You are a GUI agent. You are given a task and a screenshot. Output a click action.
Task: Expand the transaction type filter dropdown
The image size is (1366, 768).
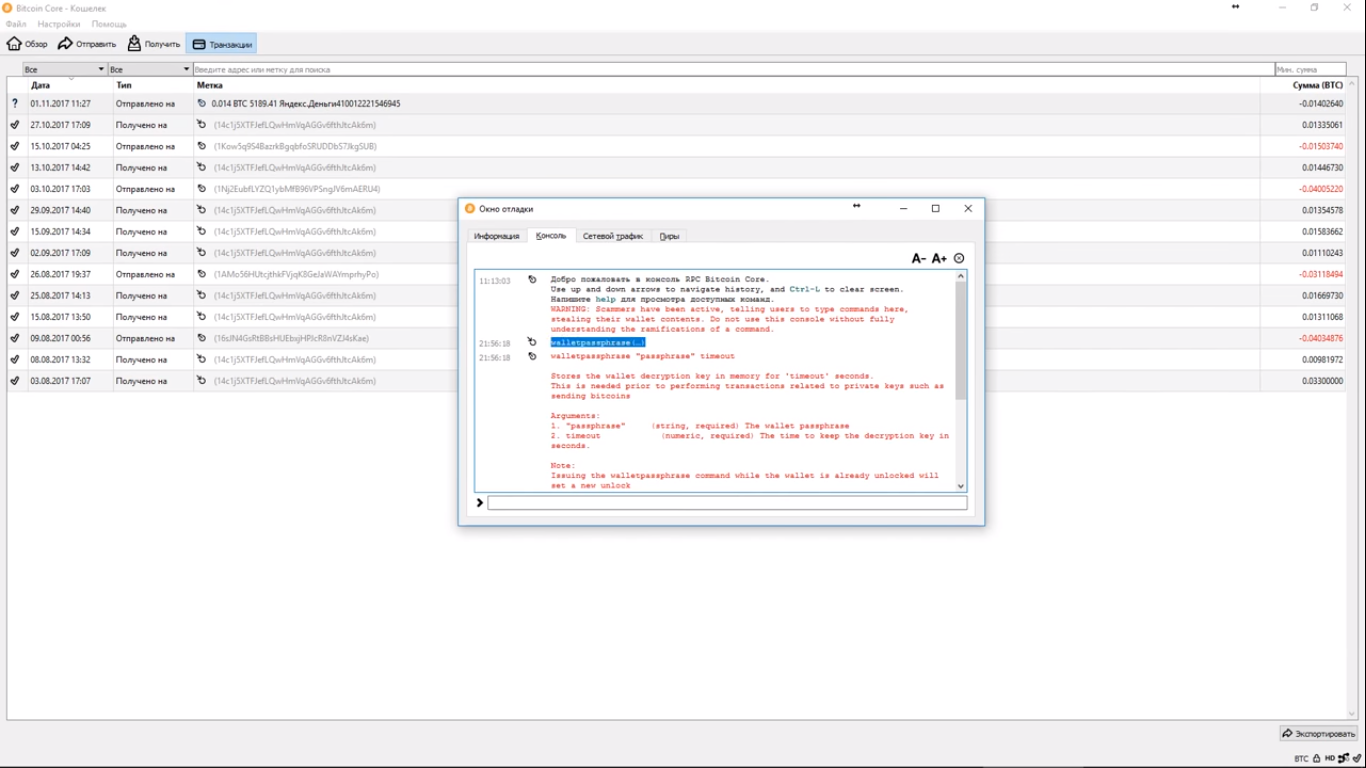tap(149, 69)
